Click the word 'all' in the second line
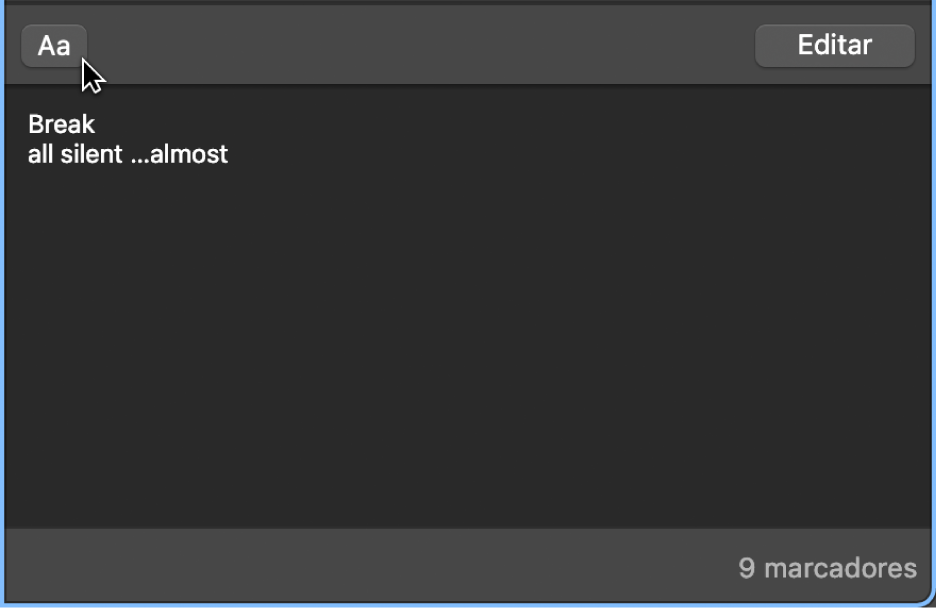Image resolution: width=936 pixels, height=609 pixels. tap(40, 155)
